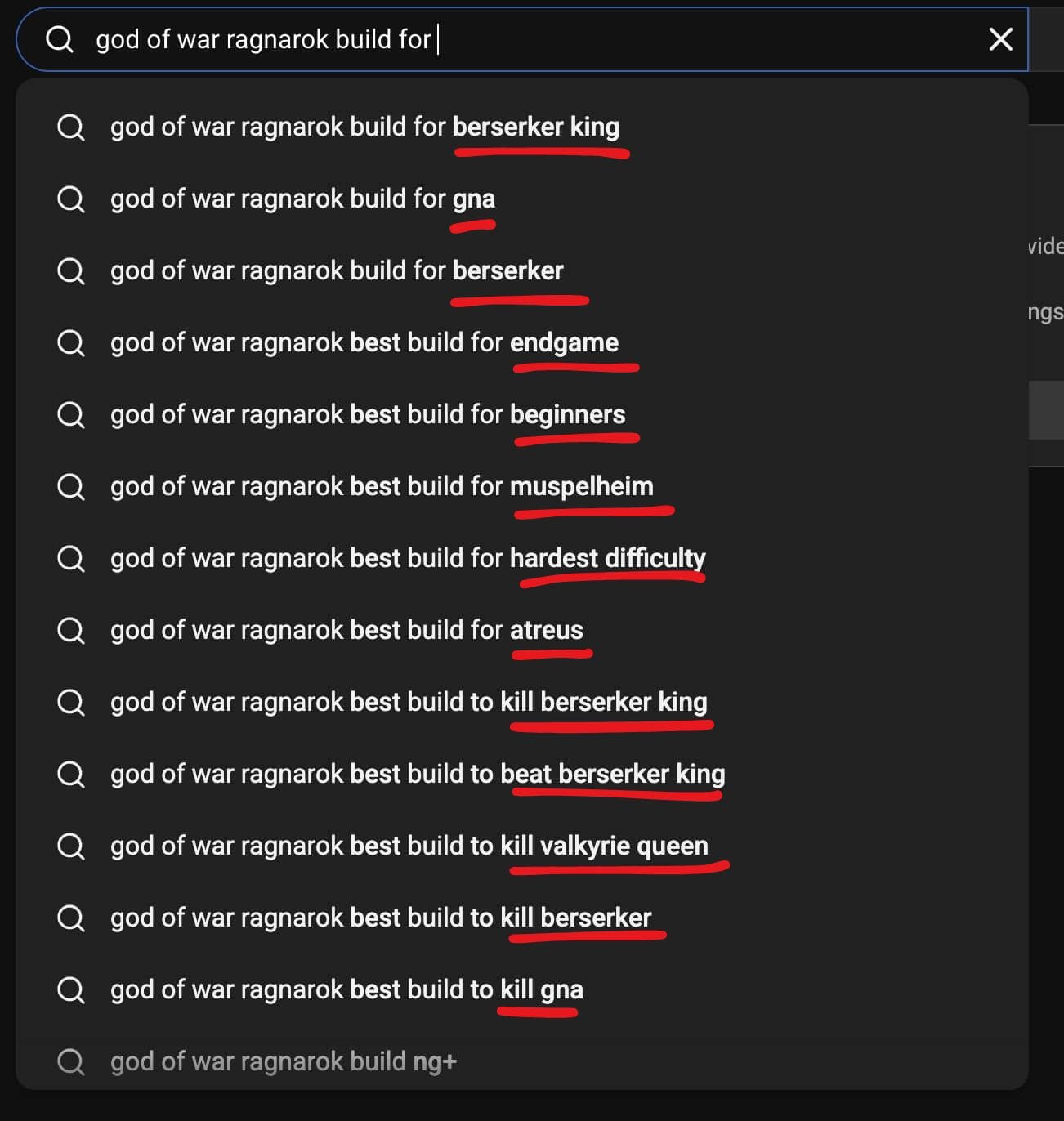Image resolution: width=1064 pixels, height=1121 pixels.
Task: Choose the 'build for gna' suggestion
Action: click(x=302, y=199)
